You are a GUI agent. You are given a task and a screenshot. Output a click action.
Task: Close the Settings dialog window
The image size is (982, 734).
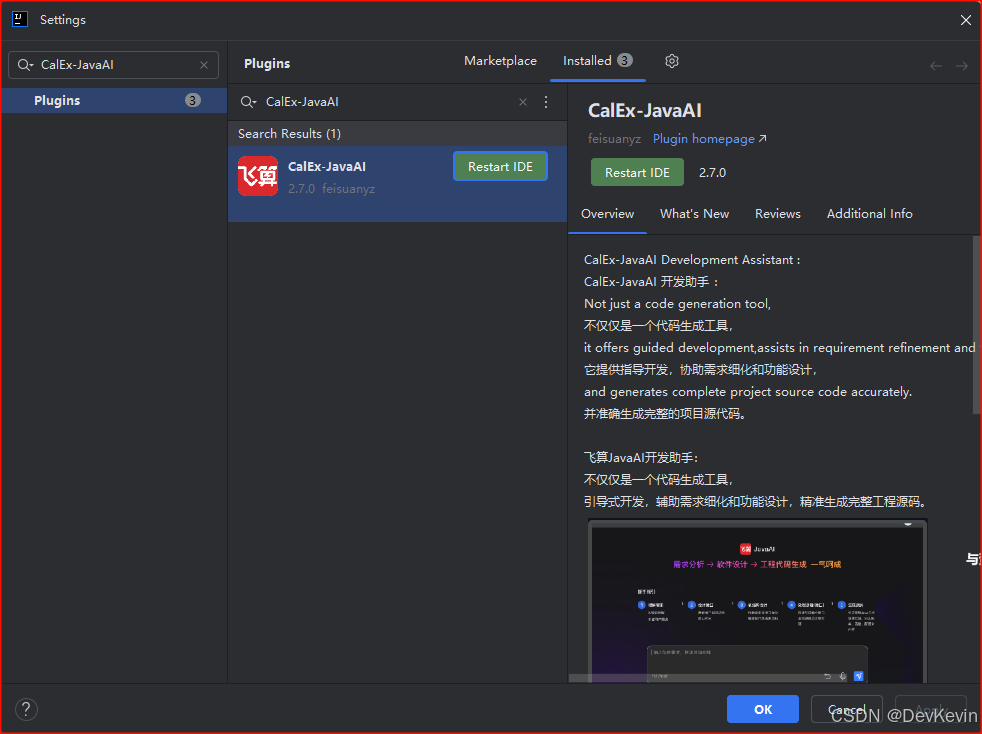966,20
